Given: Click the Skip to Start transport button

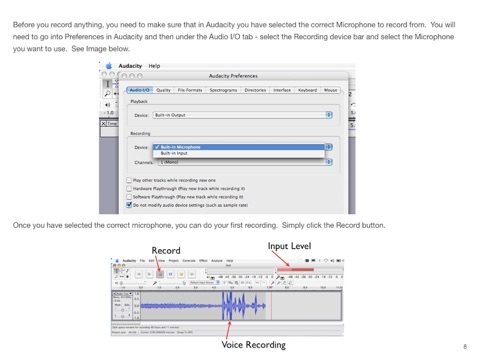Looking at the screenshot, I should click(139, 274).
